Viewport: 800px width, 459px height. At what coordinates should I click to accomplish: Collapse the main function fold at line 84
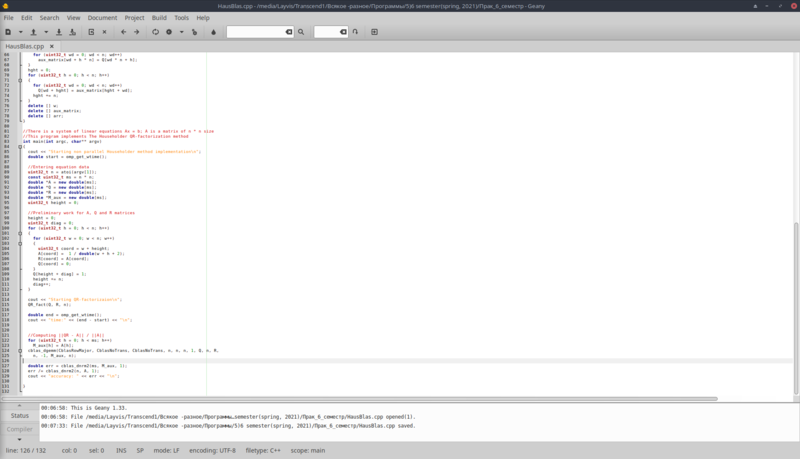(20, 146)
